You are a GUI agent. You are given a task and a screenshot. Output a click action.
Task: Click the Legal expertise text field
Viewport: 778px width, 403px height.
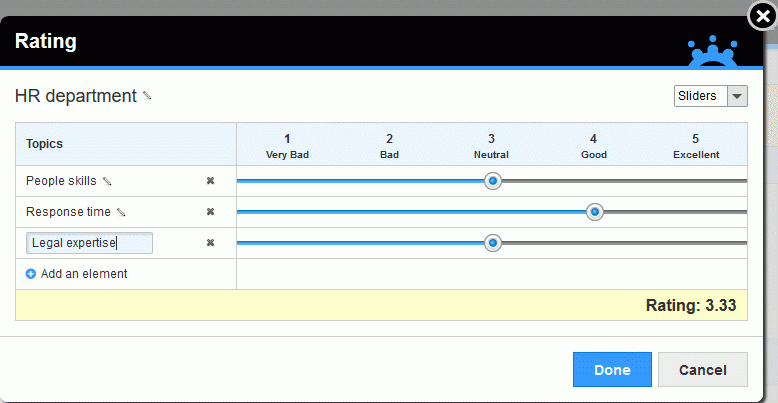89,243
